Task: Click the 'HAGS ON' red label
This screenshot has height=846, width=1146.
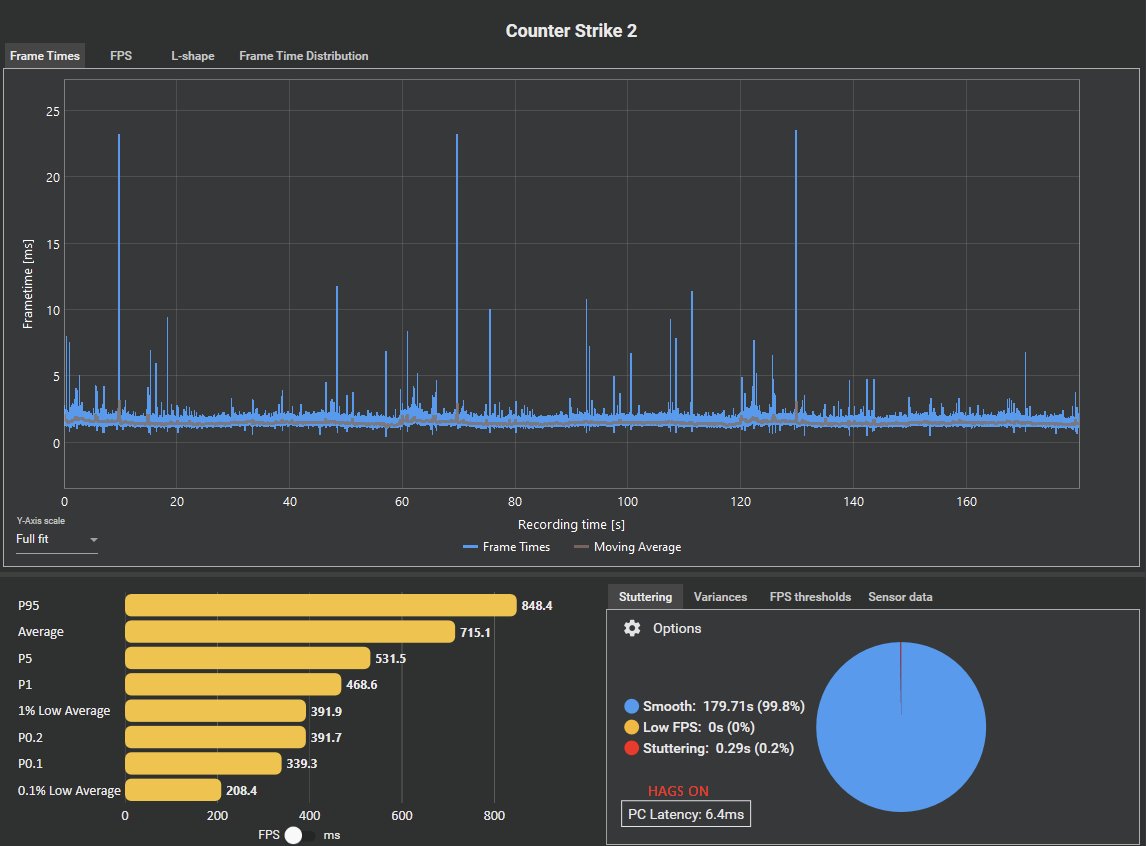Action: click(678, 791)
